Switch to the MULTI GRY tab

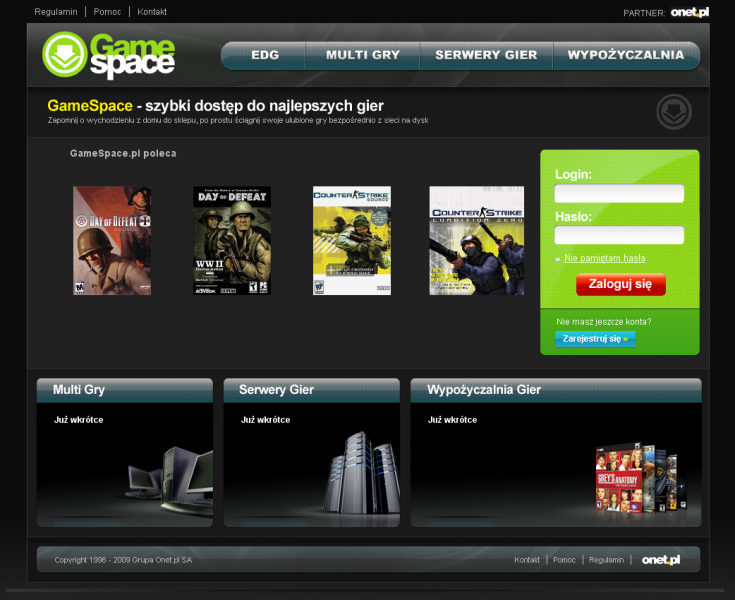click(362, 55)
